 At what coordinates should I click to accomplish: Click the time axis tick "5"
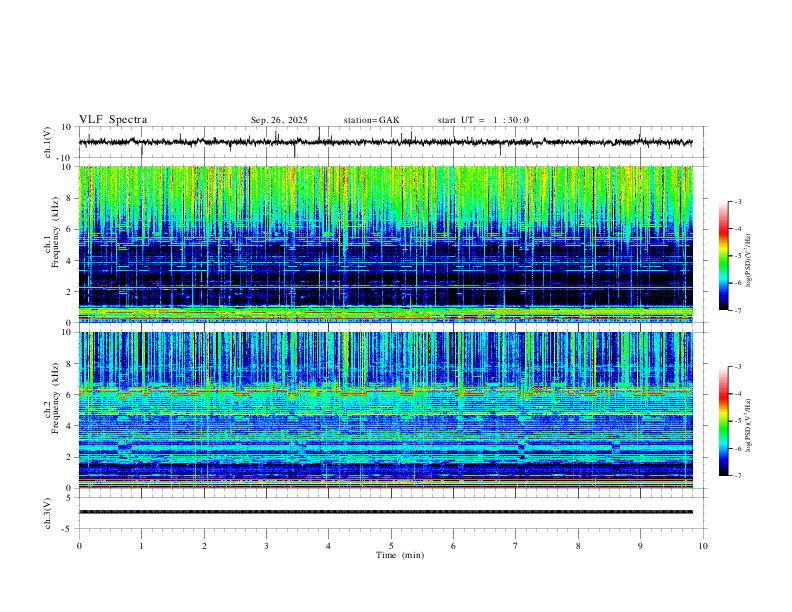coord(391,546)
